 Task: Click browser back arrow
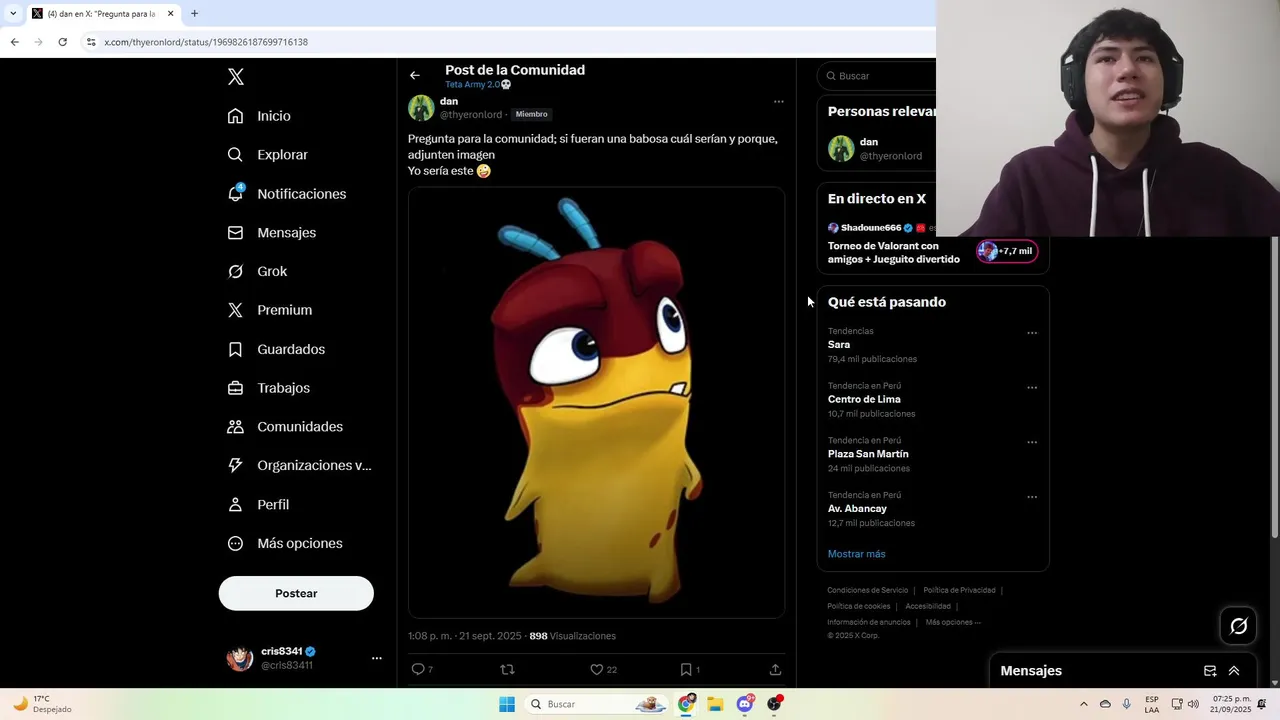pos(14,42)
